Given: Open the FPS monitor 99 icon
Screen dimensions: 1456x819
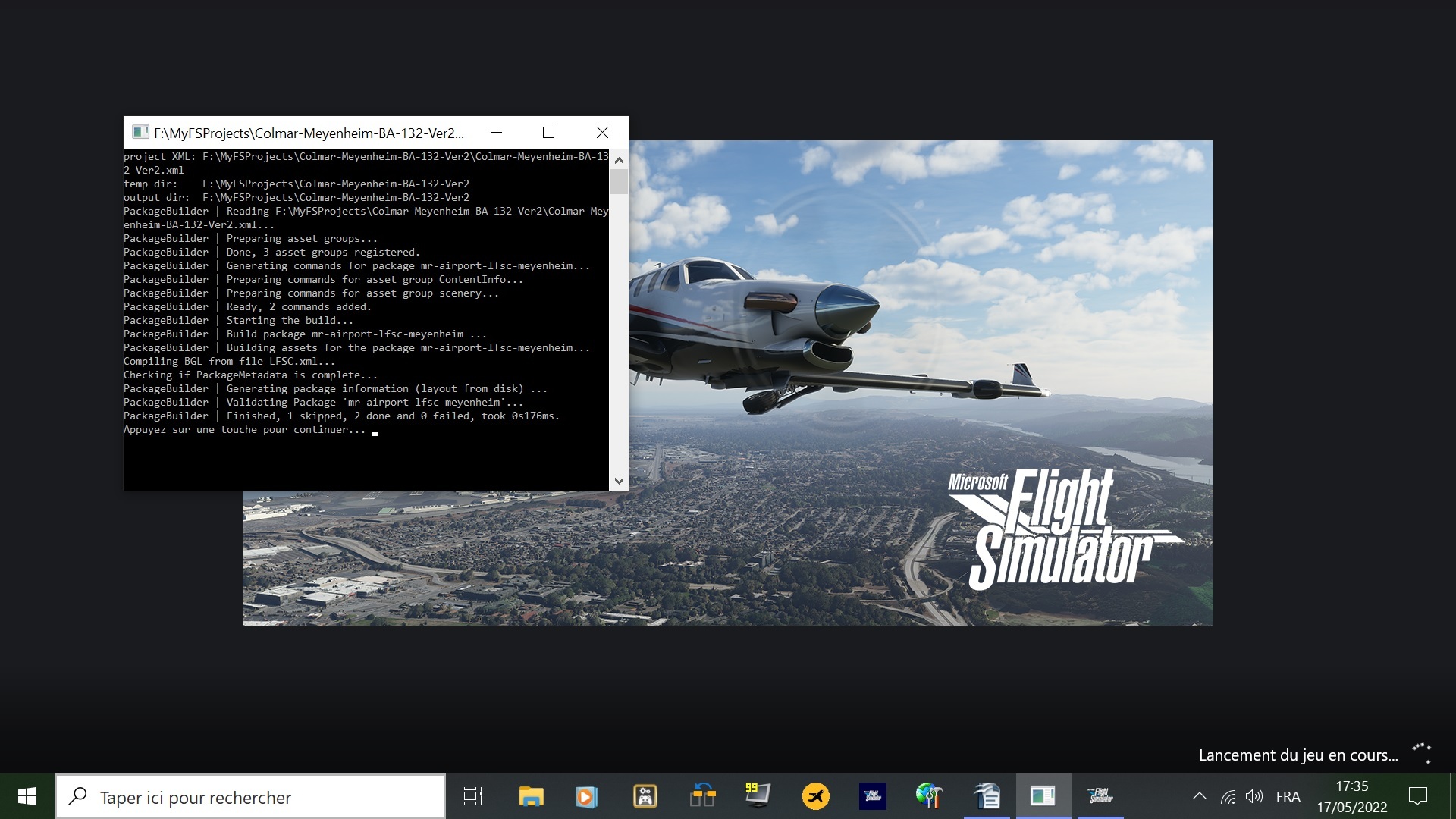Looking at the screenshot, I should tap(758, 795).
